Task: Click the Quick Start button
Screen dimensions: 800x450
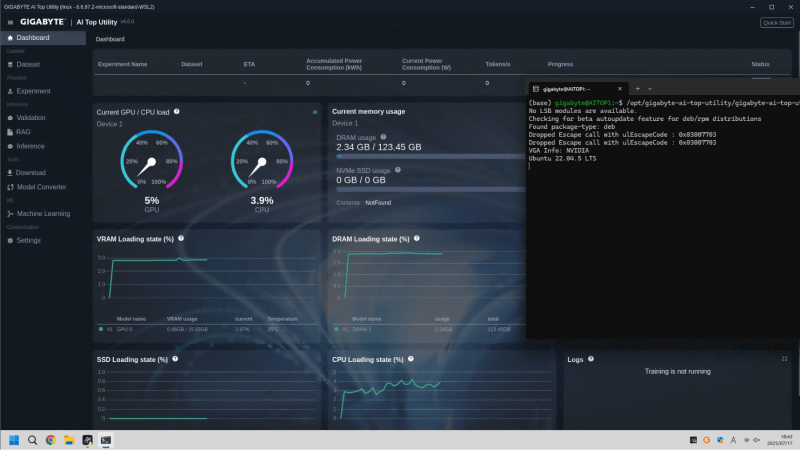Action: click(777, 22)
